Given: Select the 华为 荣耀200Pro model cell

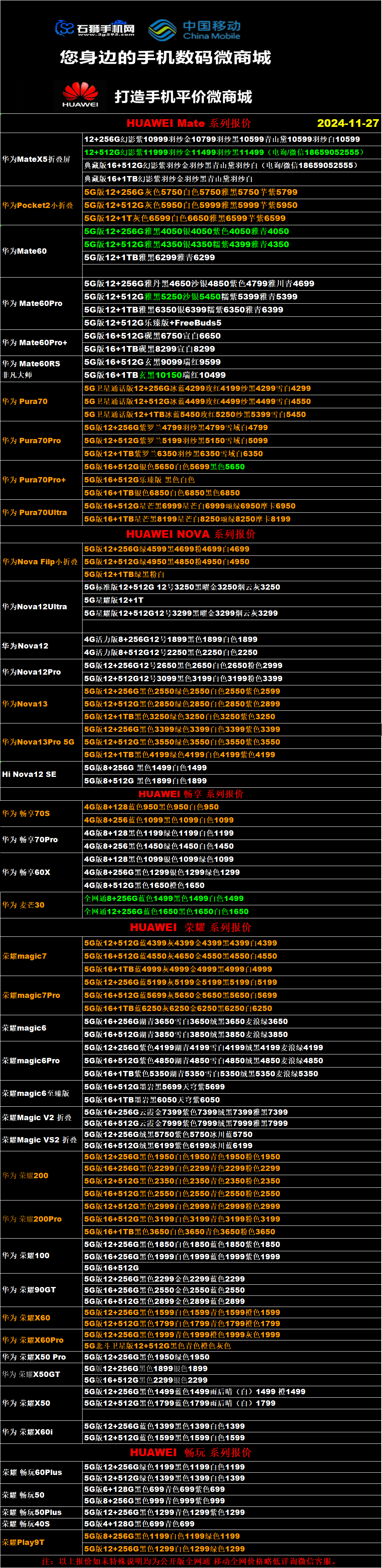Looking at the screenshot, I should [41, 1219].
